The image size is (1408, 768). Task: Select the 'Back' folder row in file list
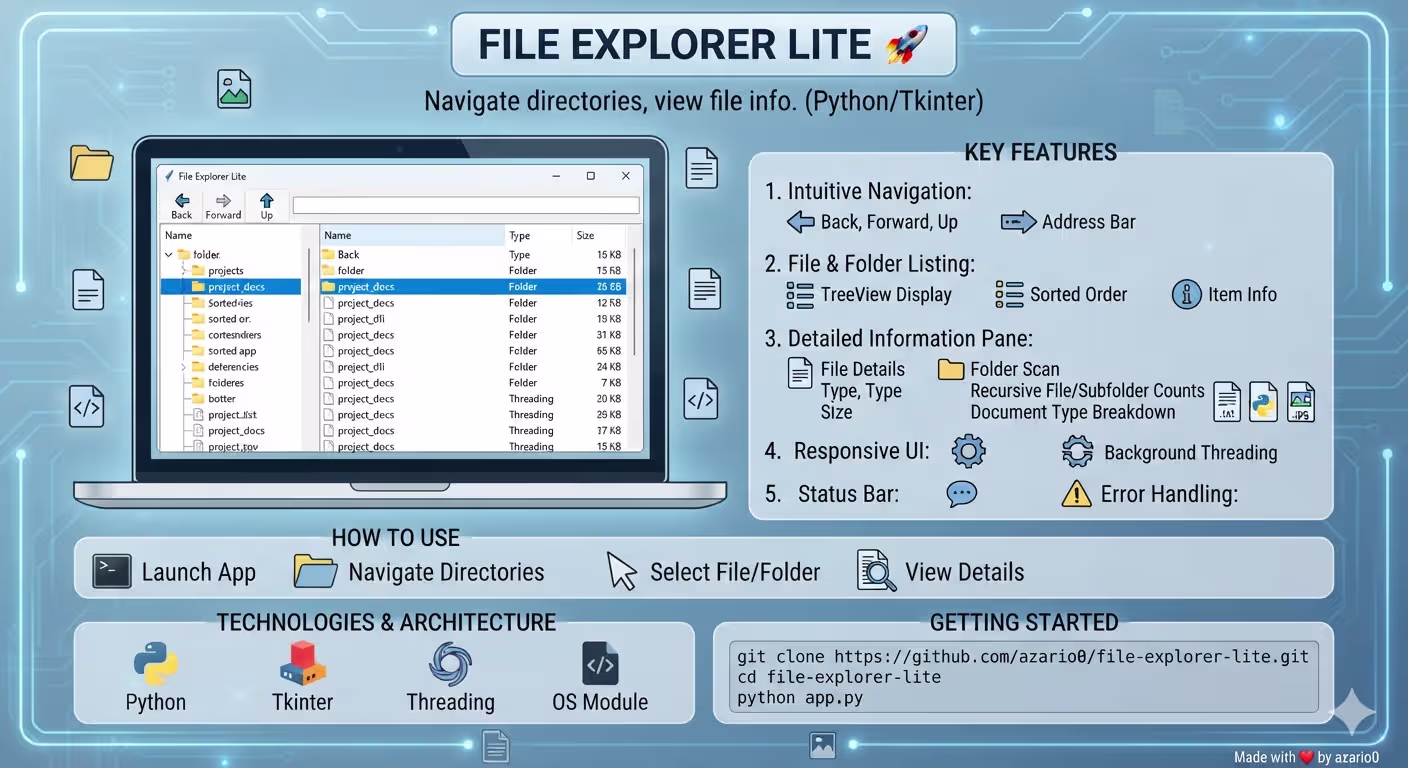pyautogui.click(x=472, y=255)
